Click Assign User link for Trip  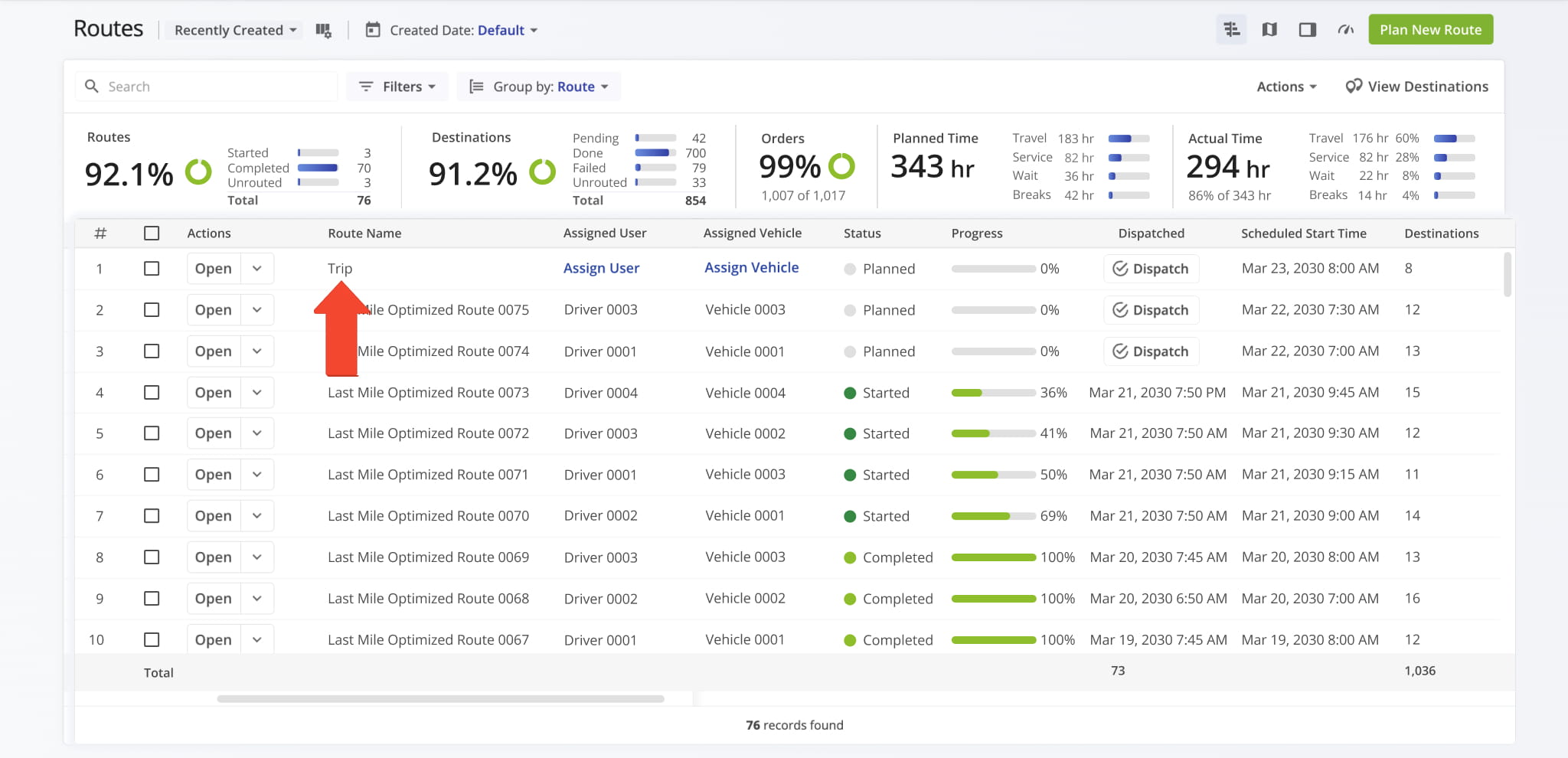coord(601,269)
